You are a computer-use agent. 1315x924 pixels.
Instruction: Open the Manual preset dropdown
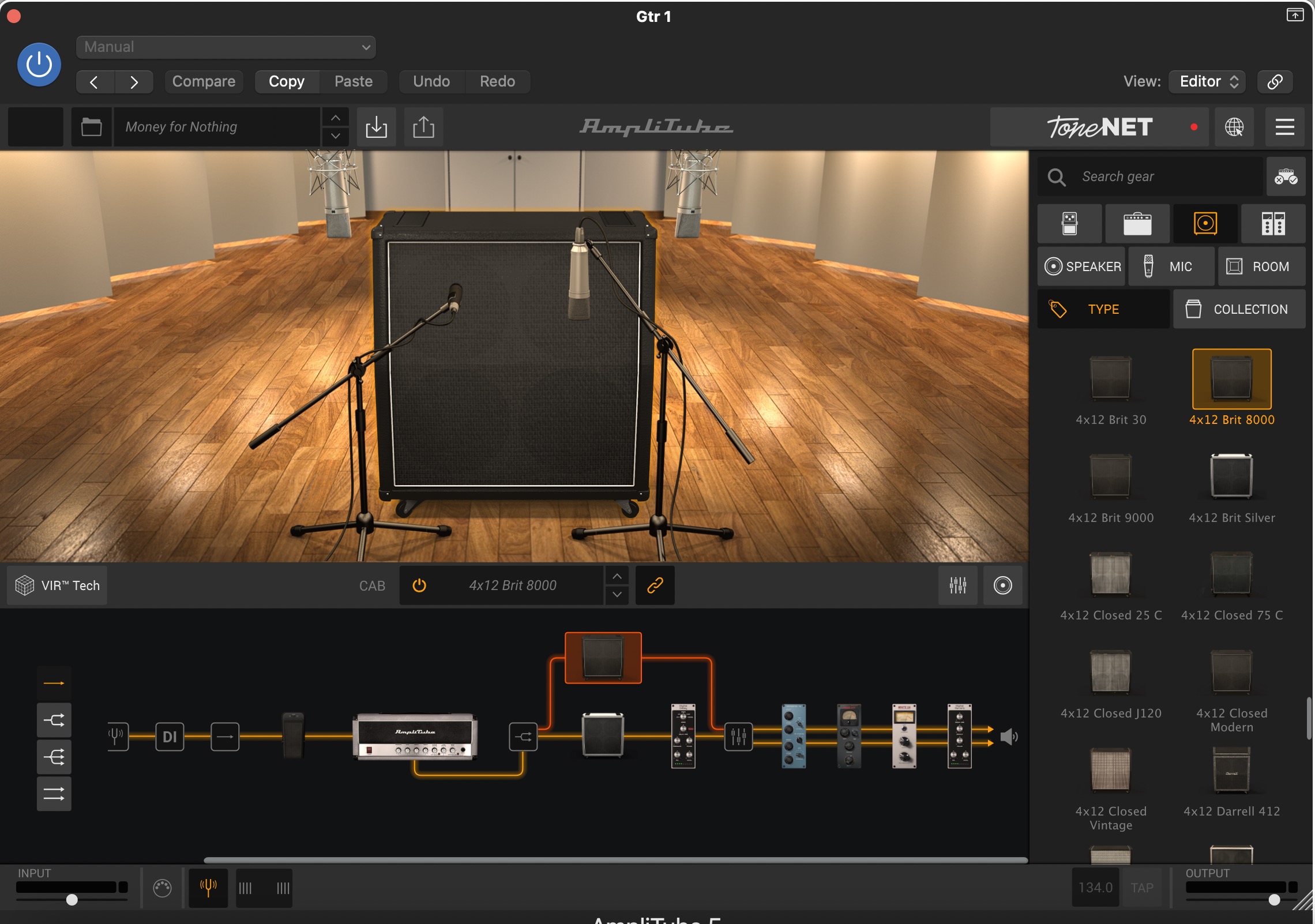click(226, 47)
